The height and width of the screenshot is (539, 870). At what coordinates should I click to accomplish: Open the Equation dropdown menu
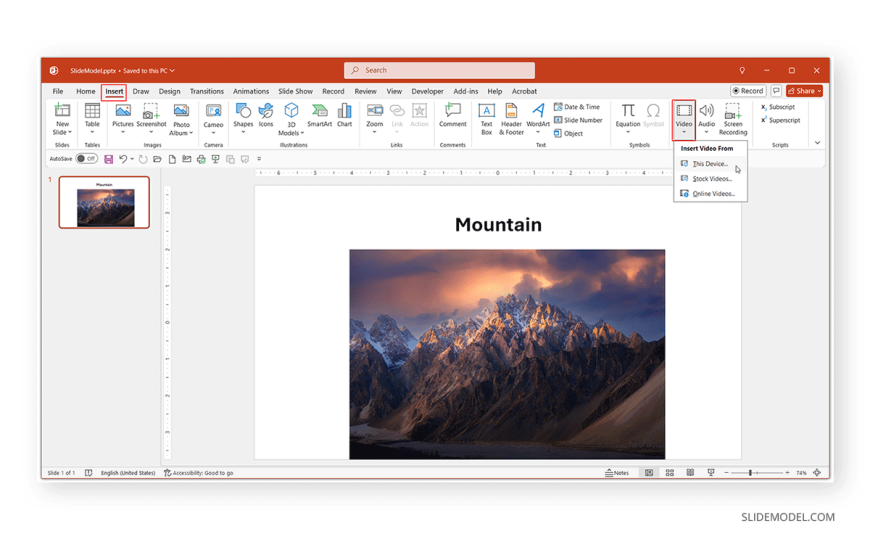[x=628, y=132]
